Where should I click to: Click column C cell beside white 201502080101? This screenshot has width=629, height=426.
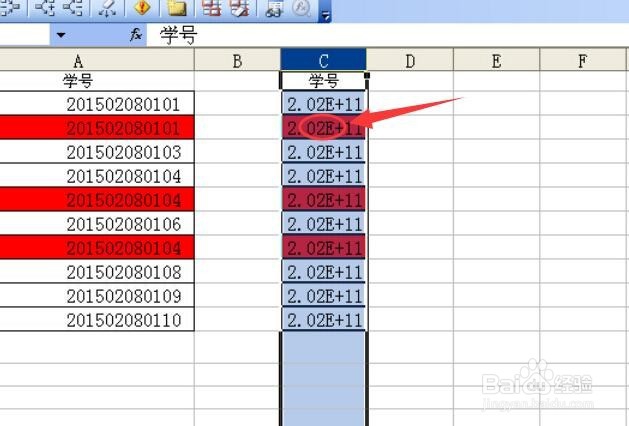point(323,104)
